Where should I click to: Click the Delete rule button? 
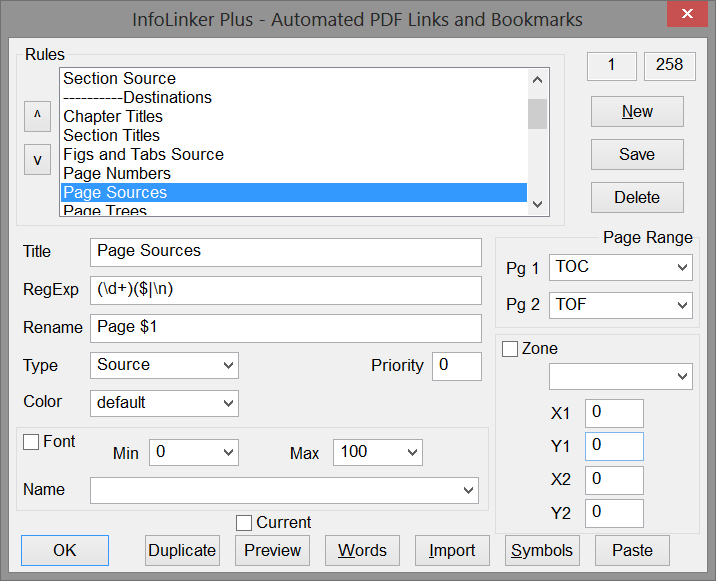tap(637, 197)
